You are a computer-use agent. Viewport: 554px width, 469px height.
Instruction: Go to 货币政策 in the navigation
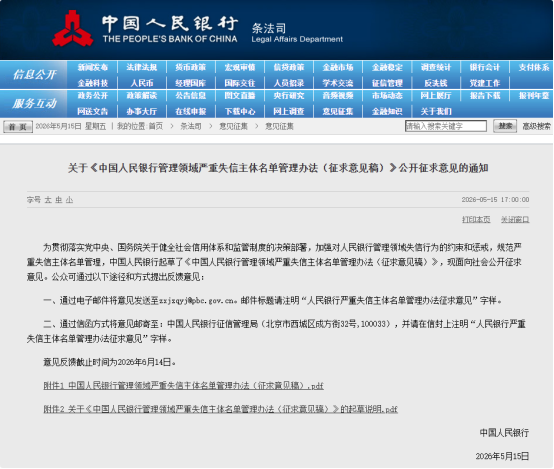click(191, 67)
